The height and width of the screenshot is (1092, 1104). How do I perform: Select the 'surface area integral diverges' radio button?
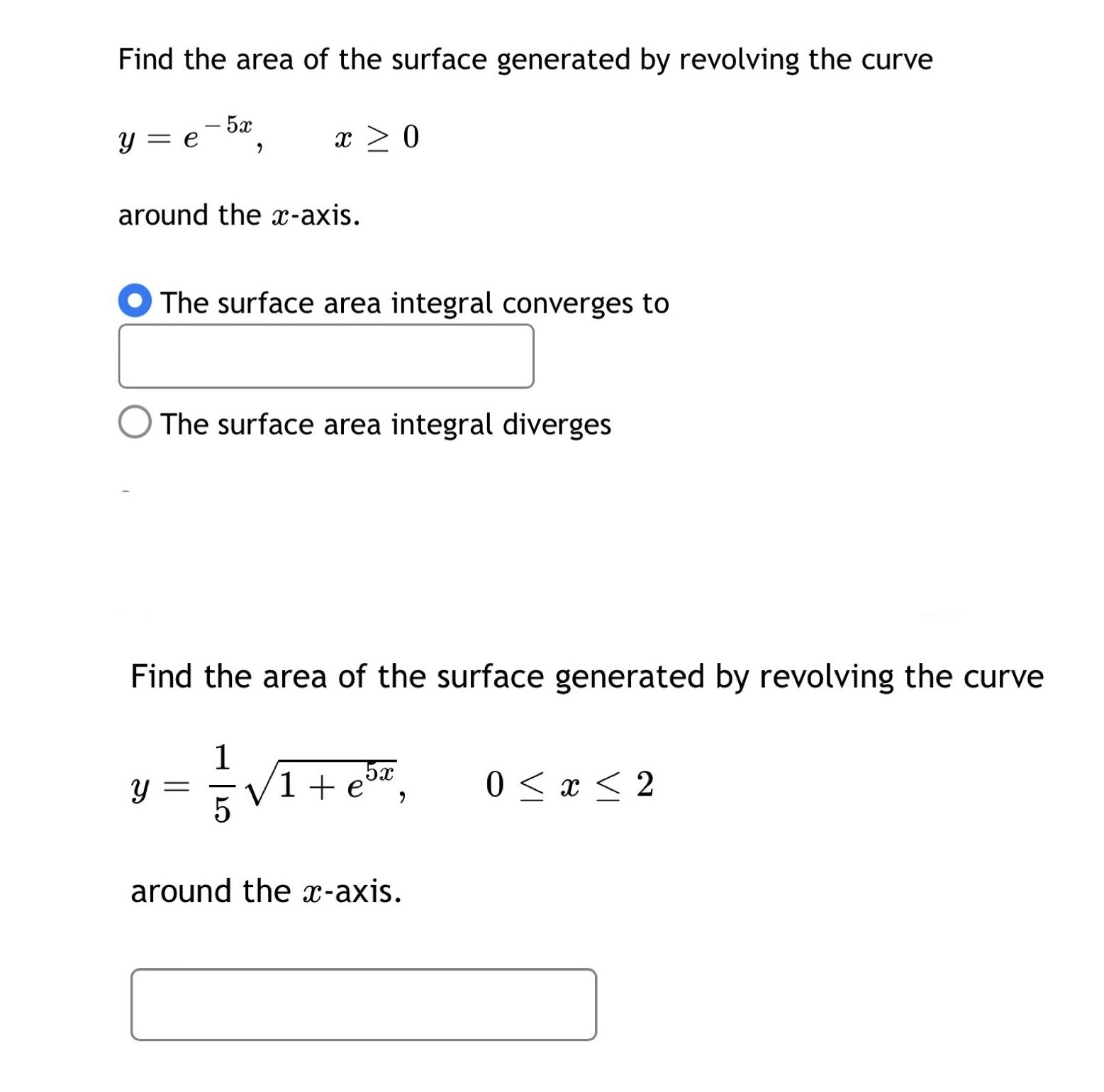[134, 423]
